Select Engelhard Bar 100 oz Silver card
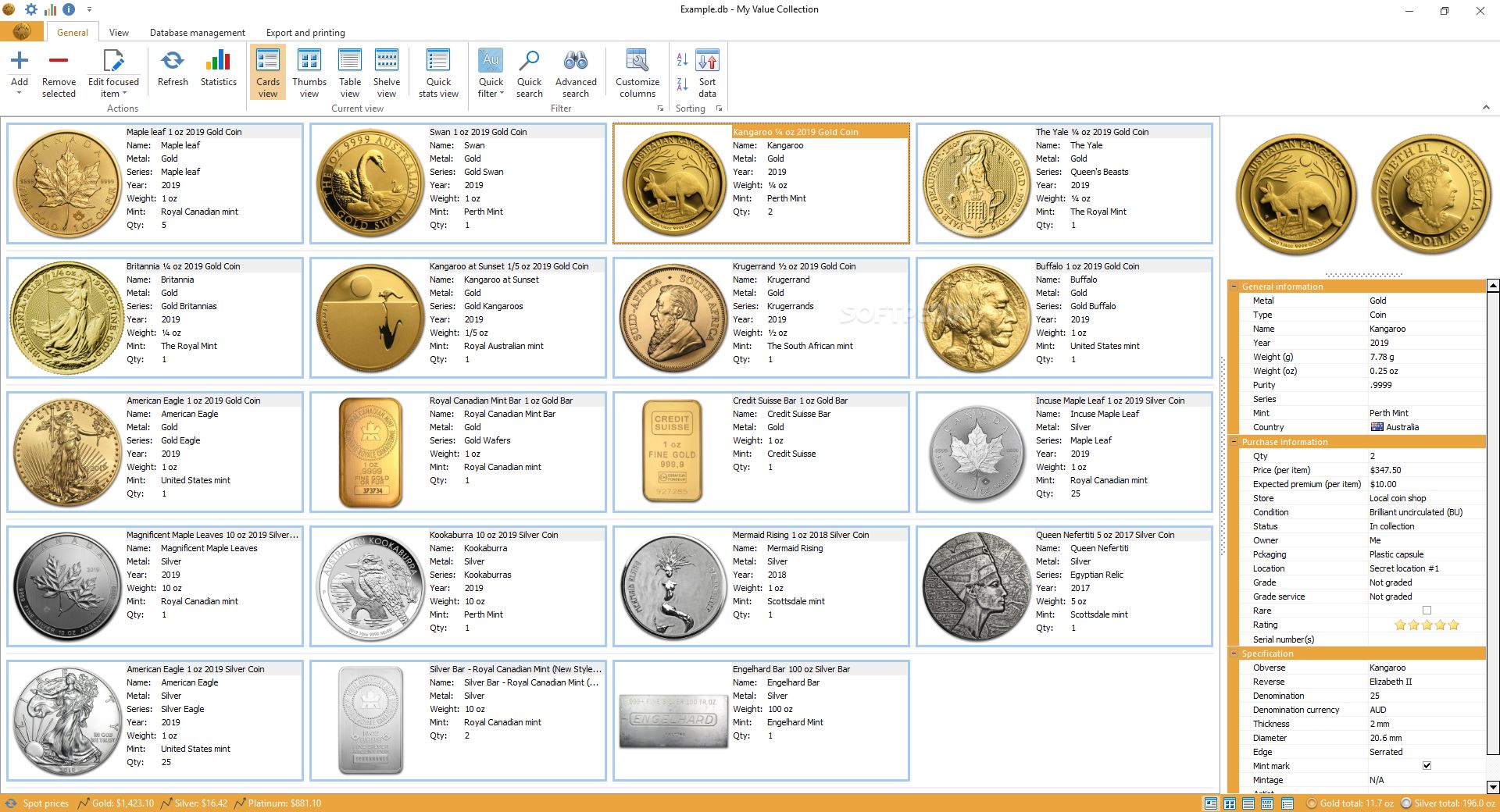1500x812 pixels. tap(761, 721)
